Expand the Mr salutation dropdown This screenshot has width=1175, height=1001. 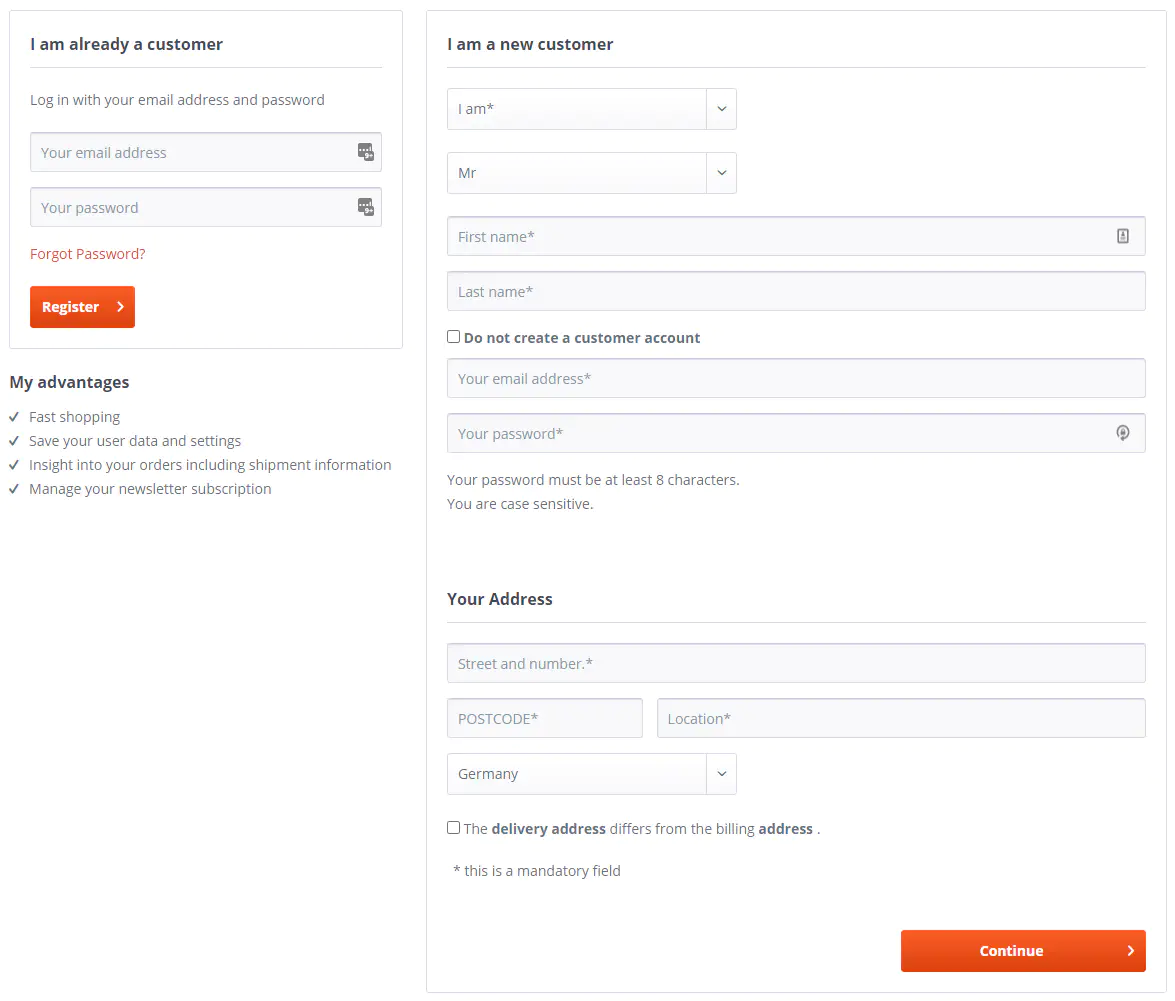point(591,173)
